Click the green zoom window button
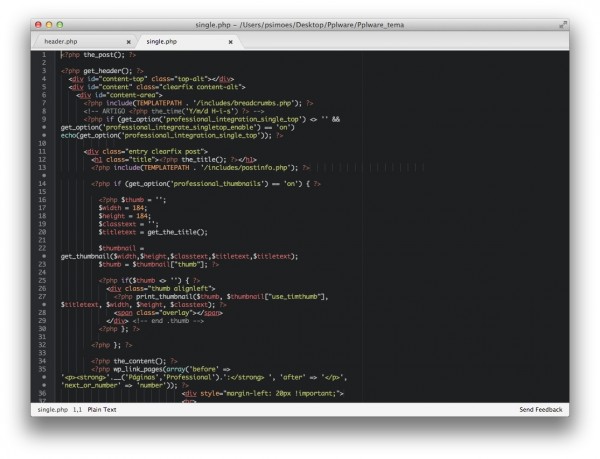The width and height of the screenshot is (600, 459). (60, 25)
